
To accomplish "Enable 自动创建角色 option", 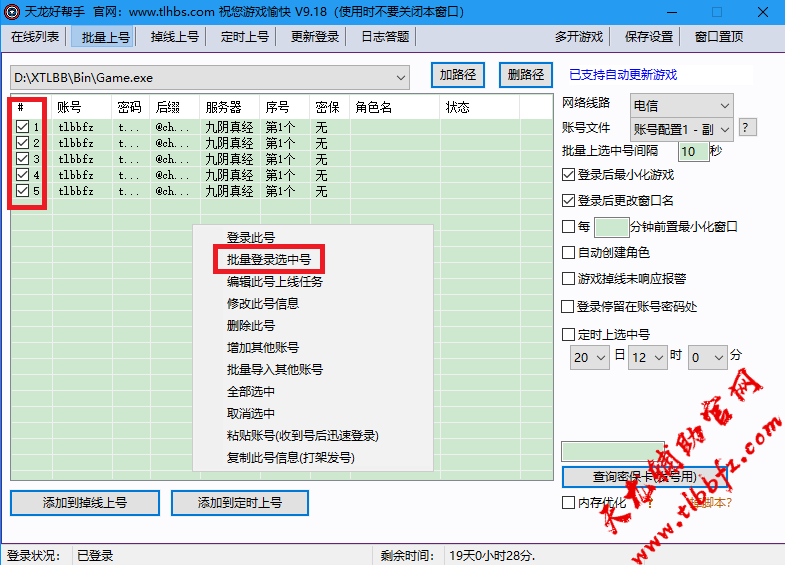I will (569, 253).
